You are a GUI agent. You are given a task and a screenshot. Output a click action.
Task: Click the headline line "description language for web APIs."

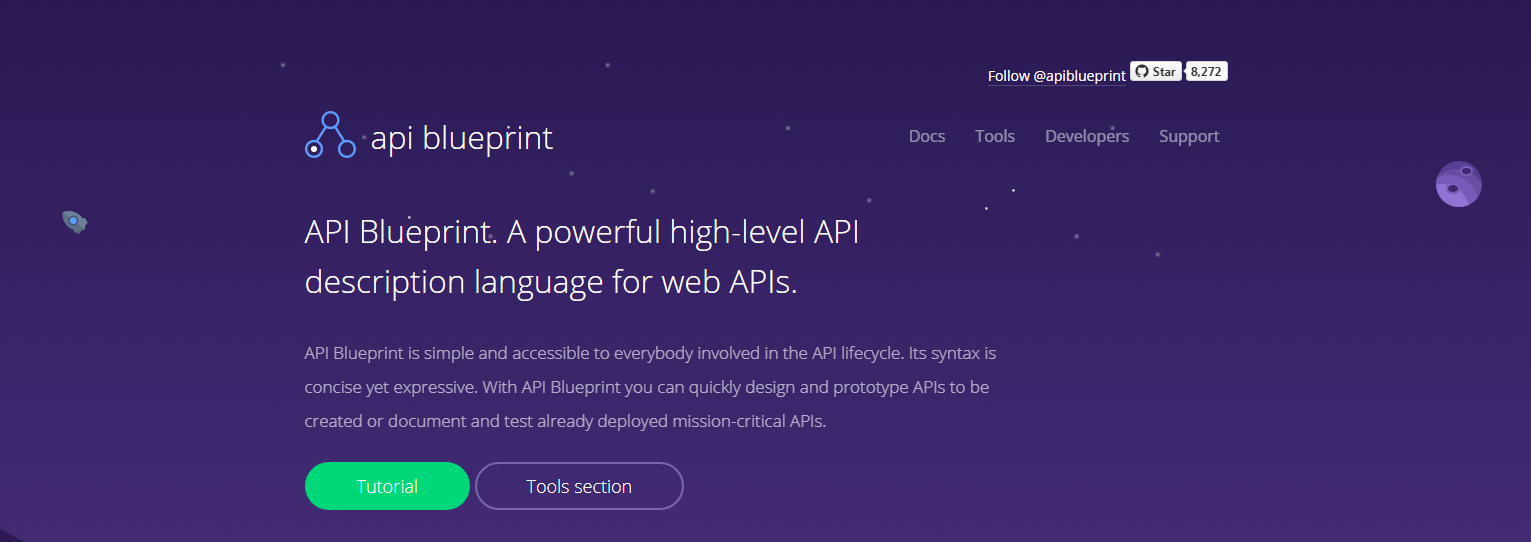coord(550,282)
